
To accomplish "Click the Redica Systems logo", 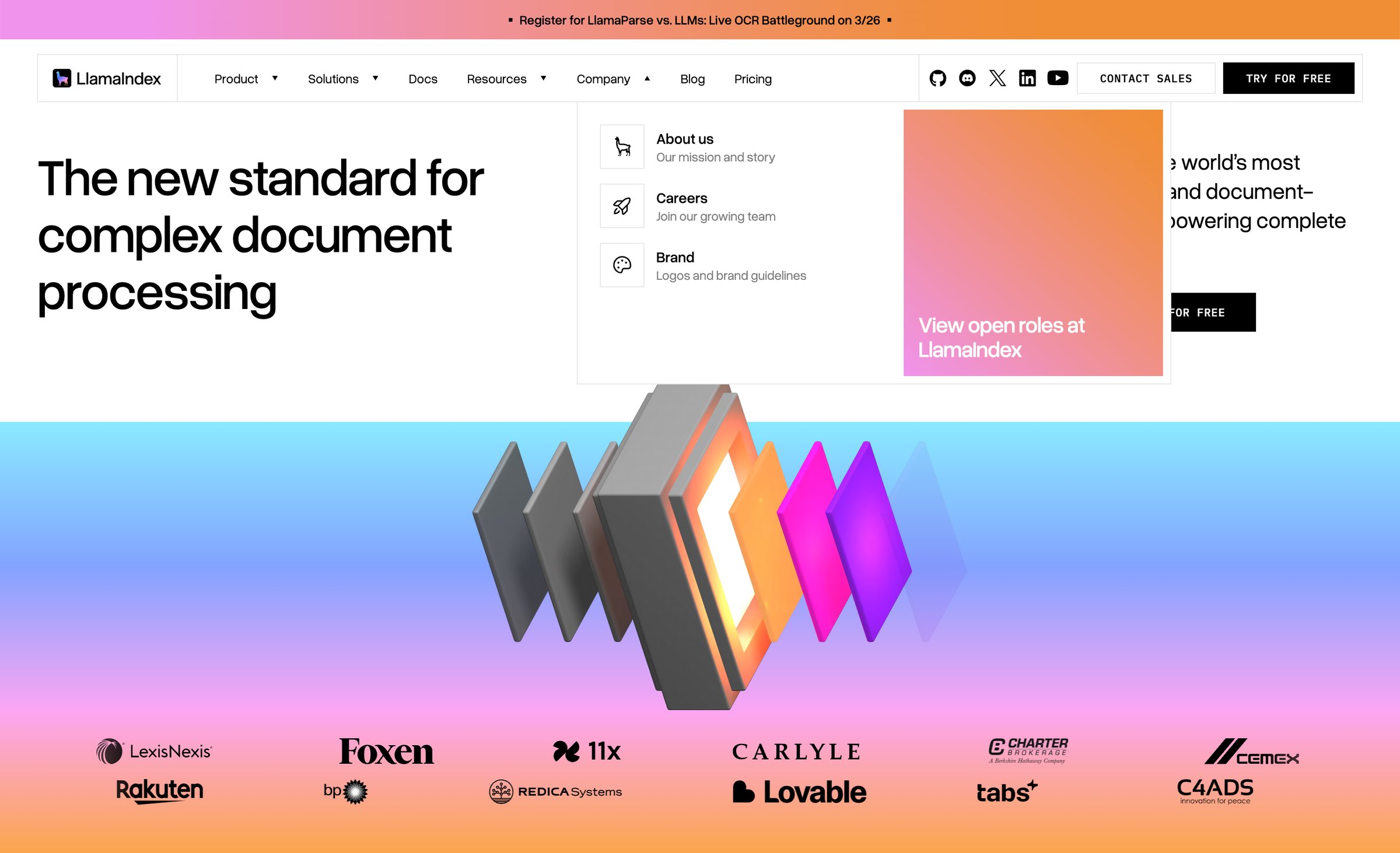I will click(555, 791).
